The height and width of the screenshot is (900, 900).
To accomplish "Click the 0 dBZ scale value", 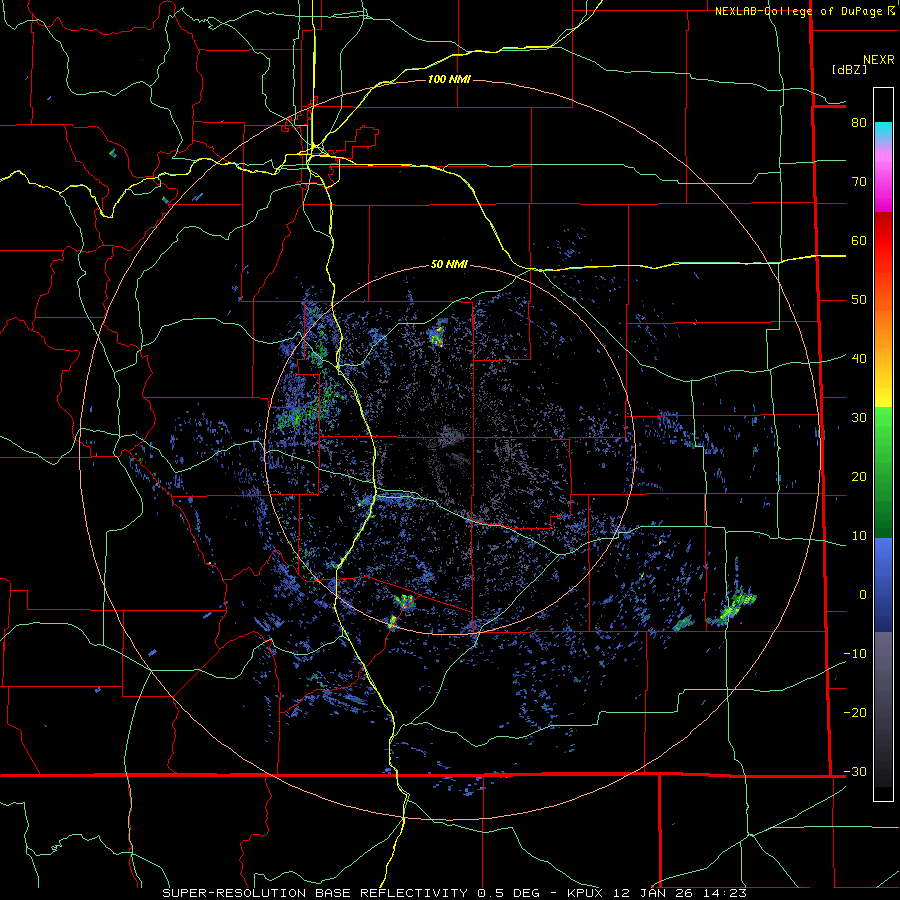I will (x=863, y=595).
